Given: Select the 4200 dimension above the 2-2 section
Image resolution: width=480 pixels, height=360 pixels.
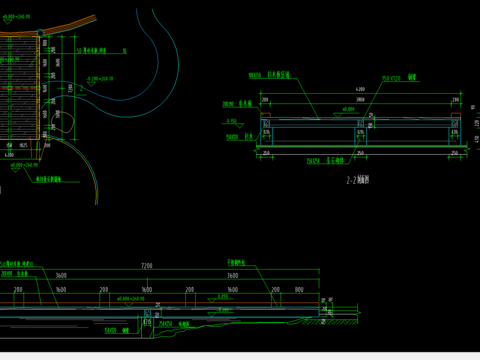Looking at the screenshot, I should coord(360,89).
